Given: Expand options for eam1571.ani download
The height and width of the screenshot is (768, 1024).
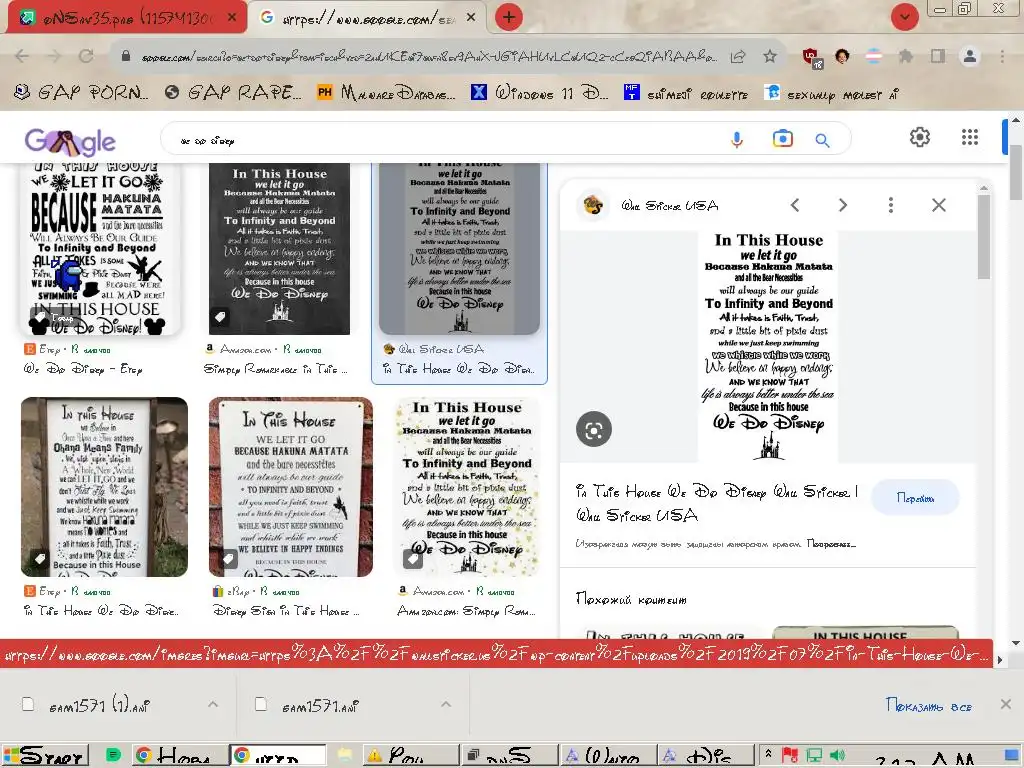Looking at the screenshot, I should [x=446, y=704].
